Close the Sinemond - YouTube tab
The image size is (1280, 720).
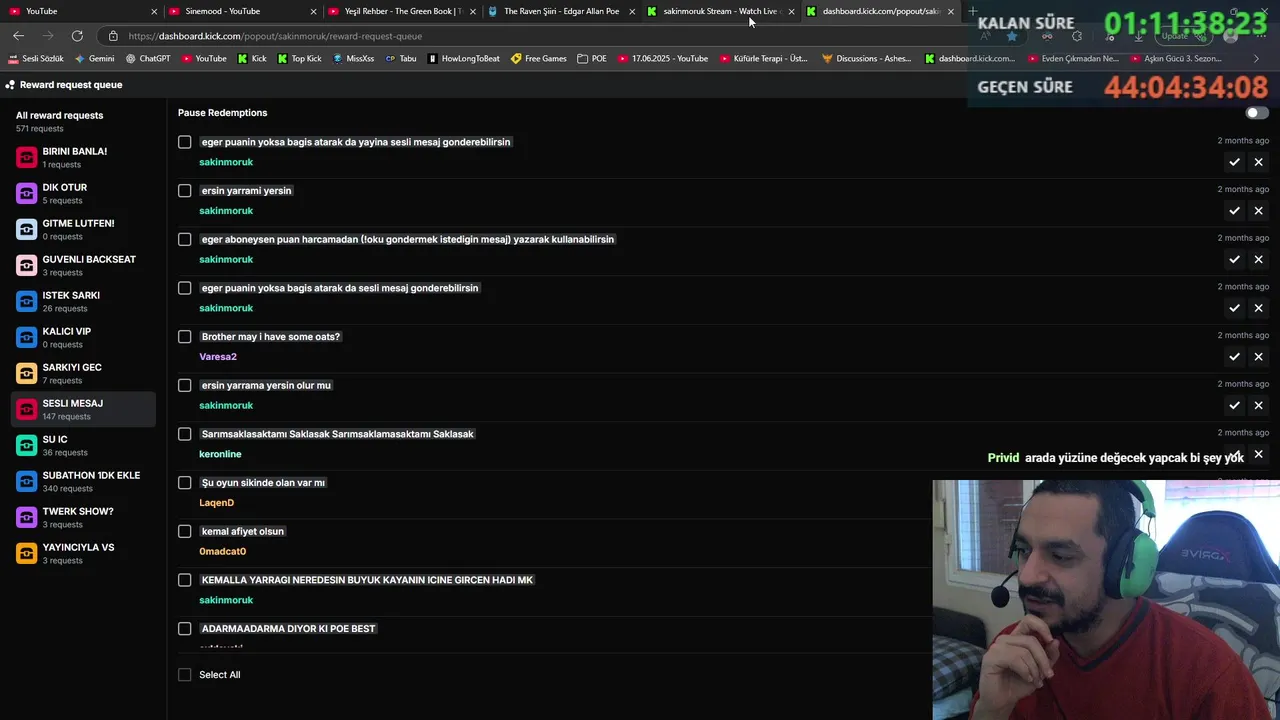click(313, 11)
